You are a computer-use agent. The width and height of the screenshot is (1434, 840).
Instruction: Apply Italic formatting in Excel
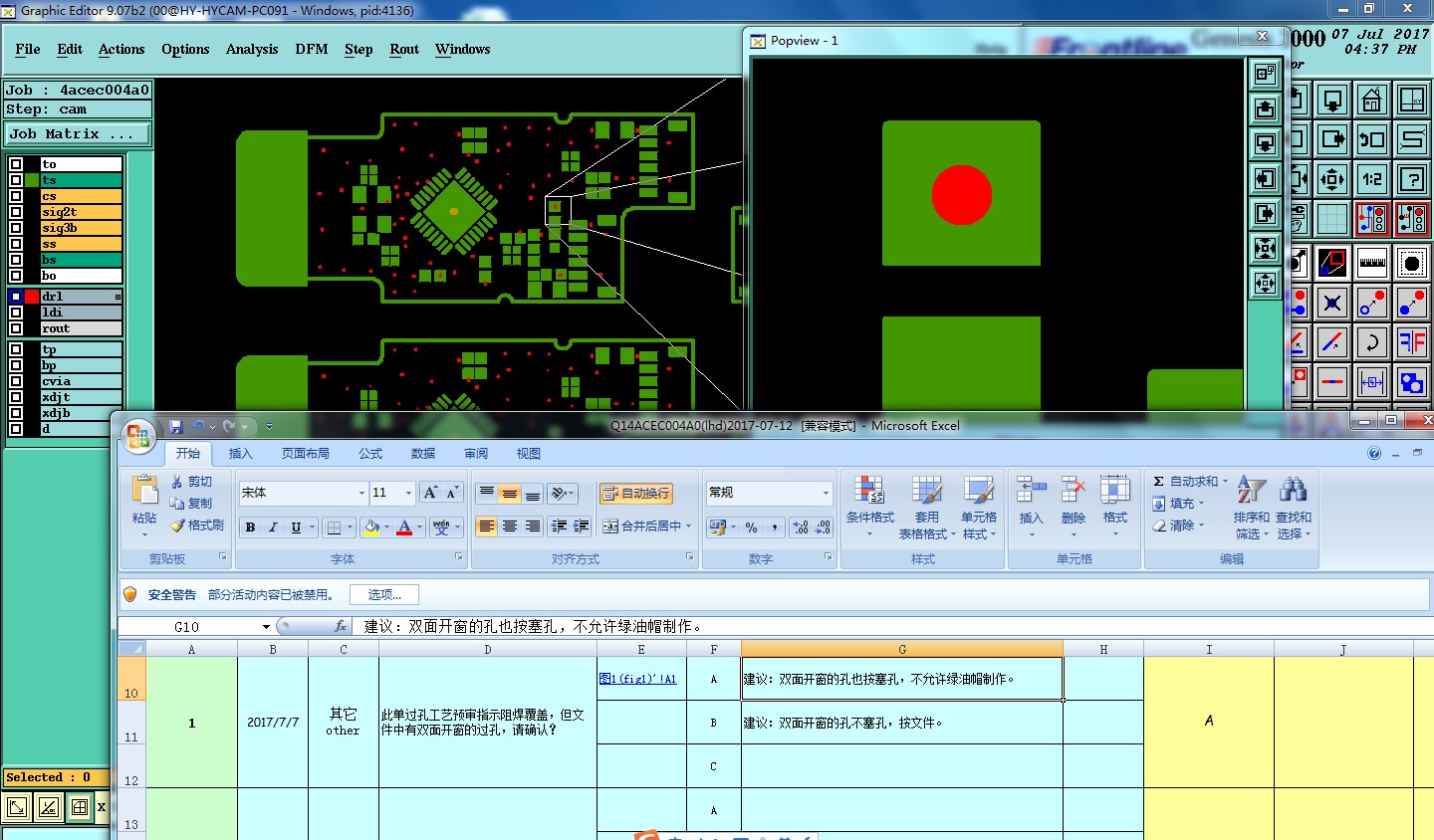pyautogui.click(x=273, y=527)
